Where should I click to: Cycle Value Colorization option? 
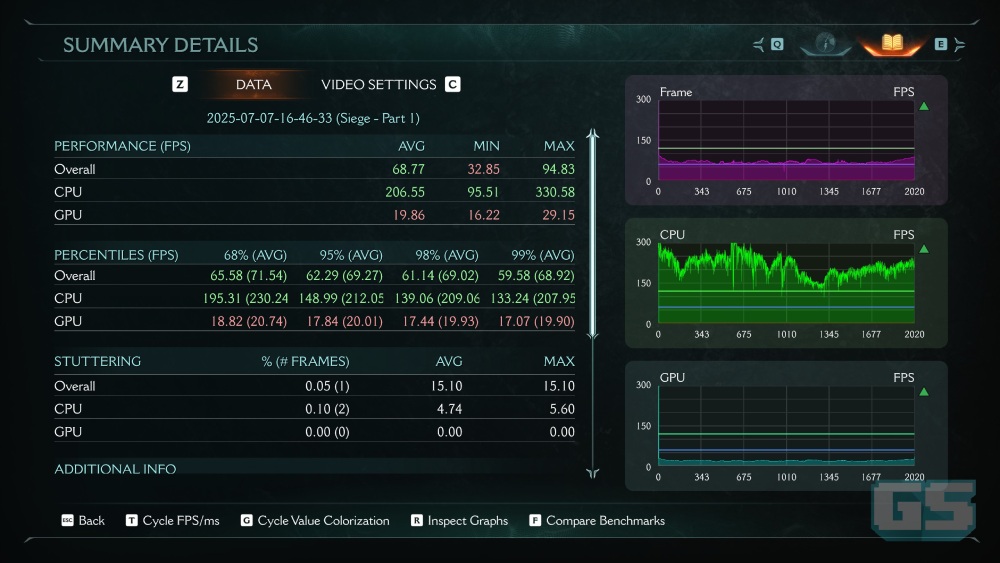[323, 520]
